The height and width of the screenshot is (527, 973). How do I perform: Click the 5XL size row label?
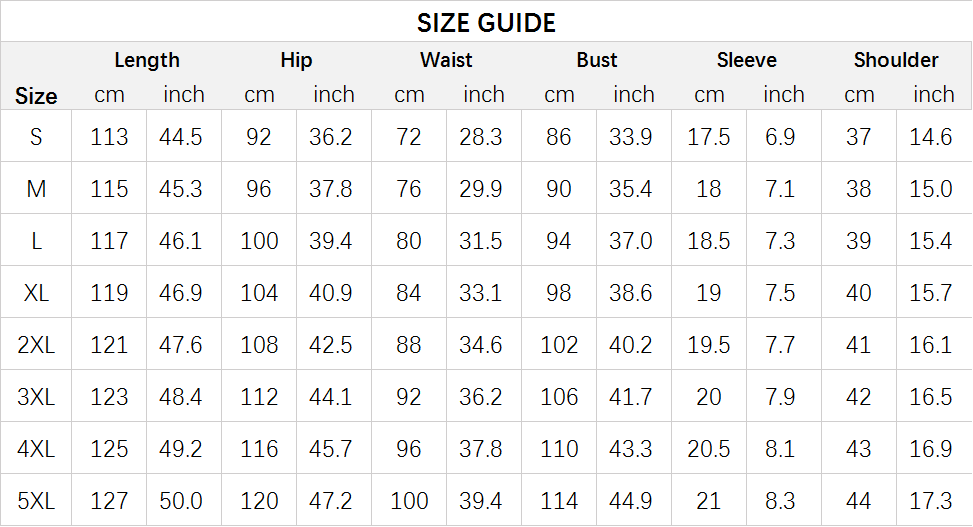point(36,501)
